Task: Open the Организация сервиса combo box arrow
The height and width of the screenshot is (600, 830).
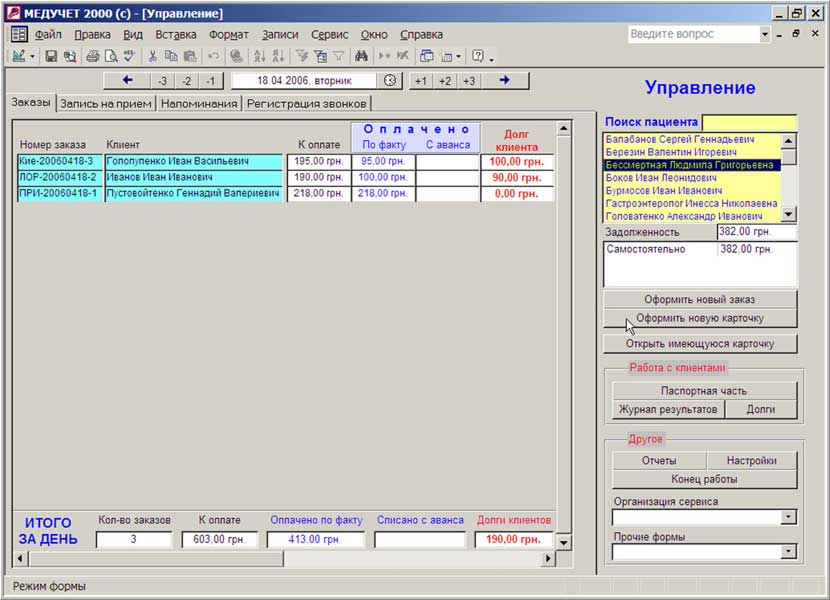Action: tap(788, 516)
